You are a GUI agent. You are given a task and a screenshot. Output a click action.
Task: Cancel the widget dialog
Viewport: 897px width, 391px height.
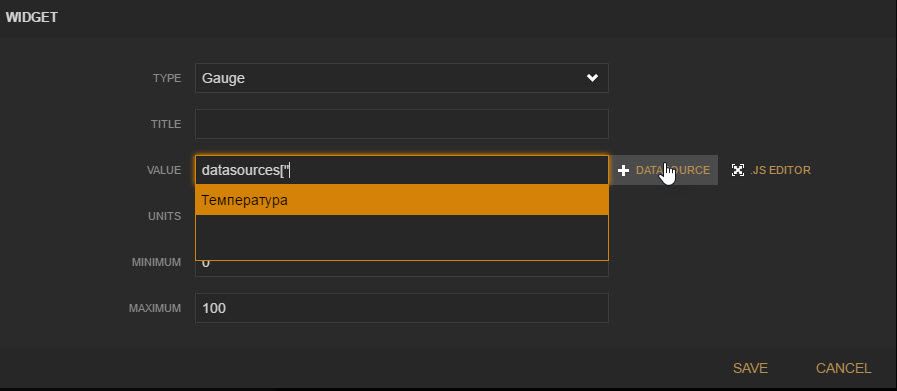(843, 368)
